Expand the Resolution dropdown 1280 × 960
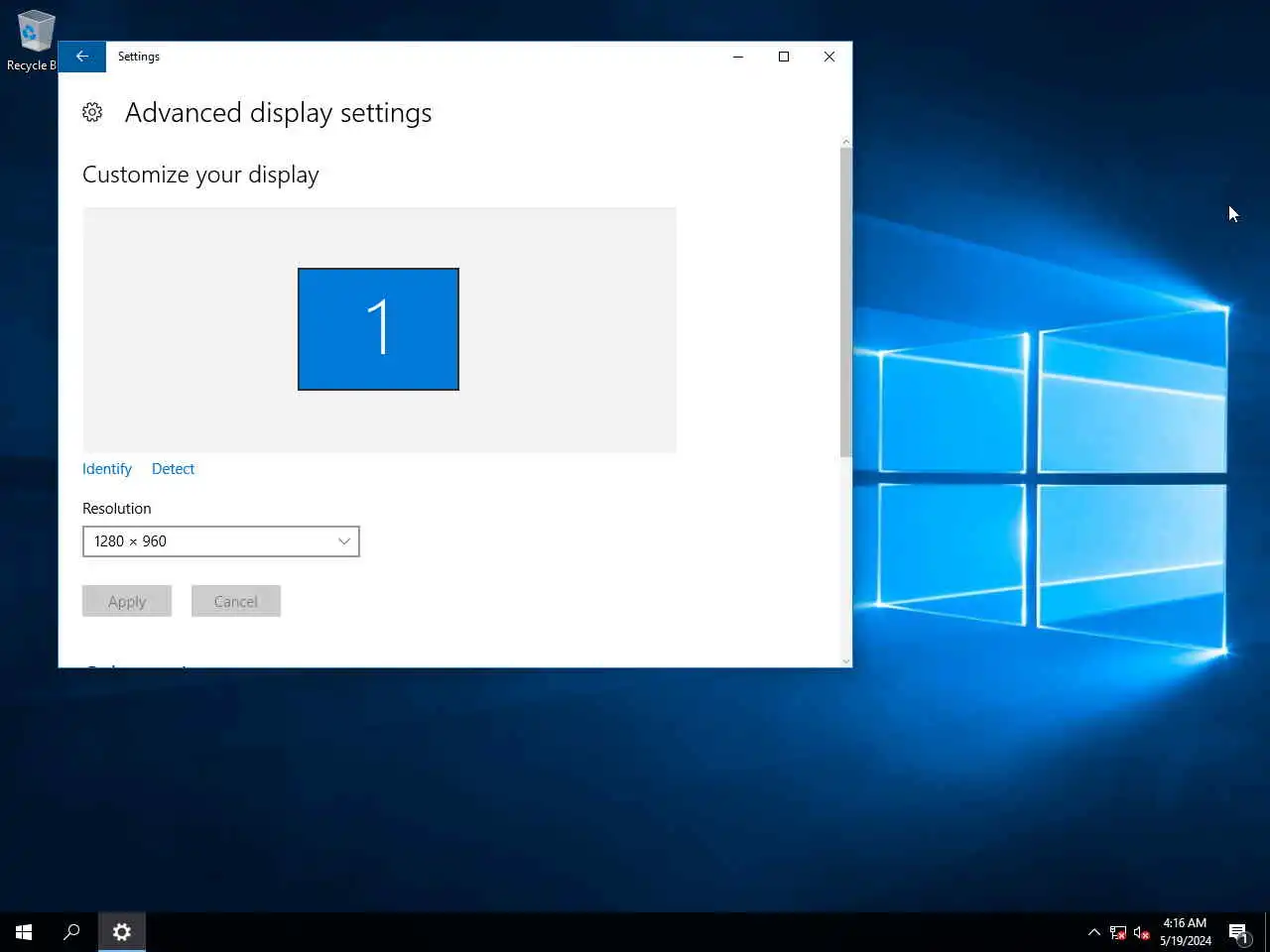The width and height of the screenshot is (1270, 952). [221, 541]
